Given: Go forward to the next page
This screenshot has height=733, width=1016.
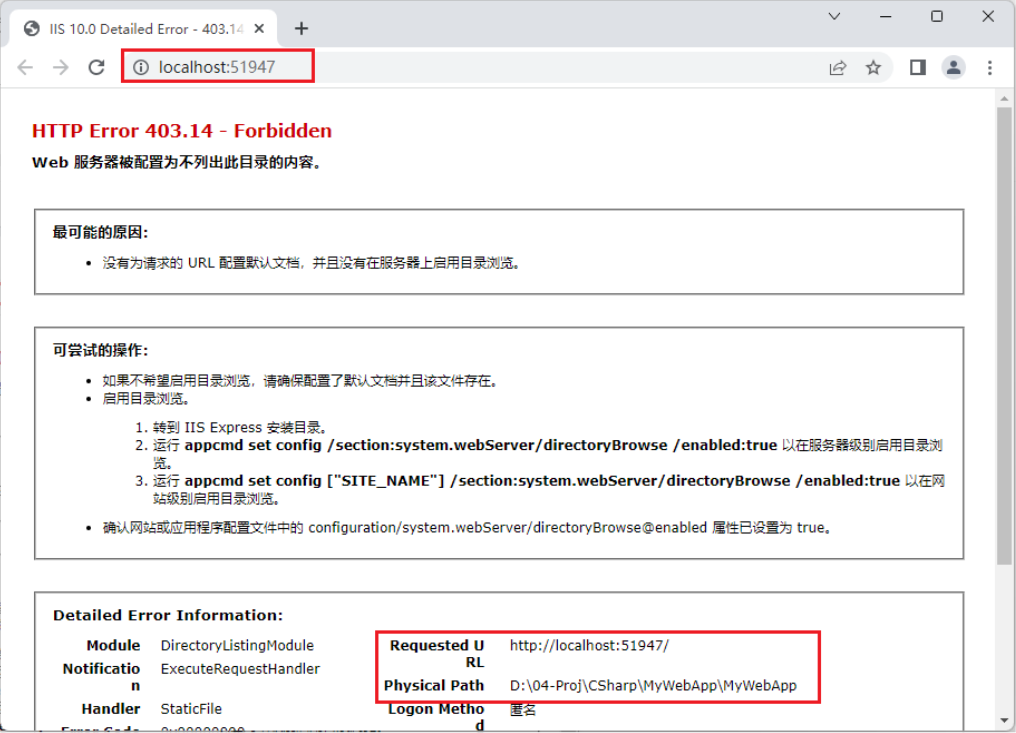Looking at the screenshot, I should click(60, 67).
